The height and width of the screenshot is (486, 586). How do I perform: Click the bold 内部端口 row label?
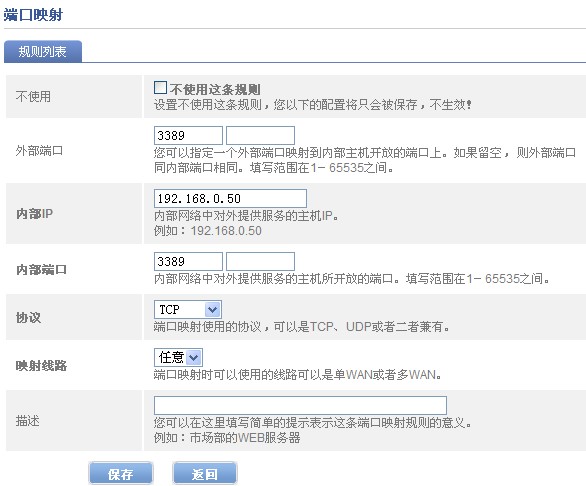coord(41,269)
